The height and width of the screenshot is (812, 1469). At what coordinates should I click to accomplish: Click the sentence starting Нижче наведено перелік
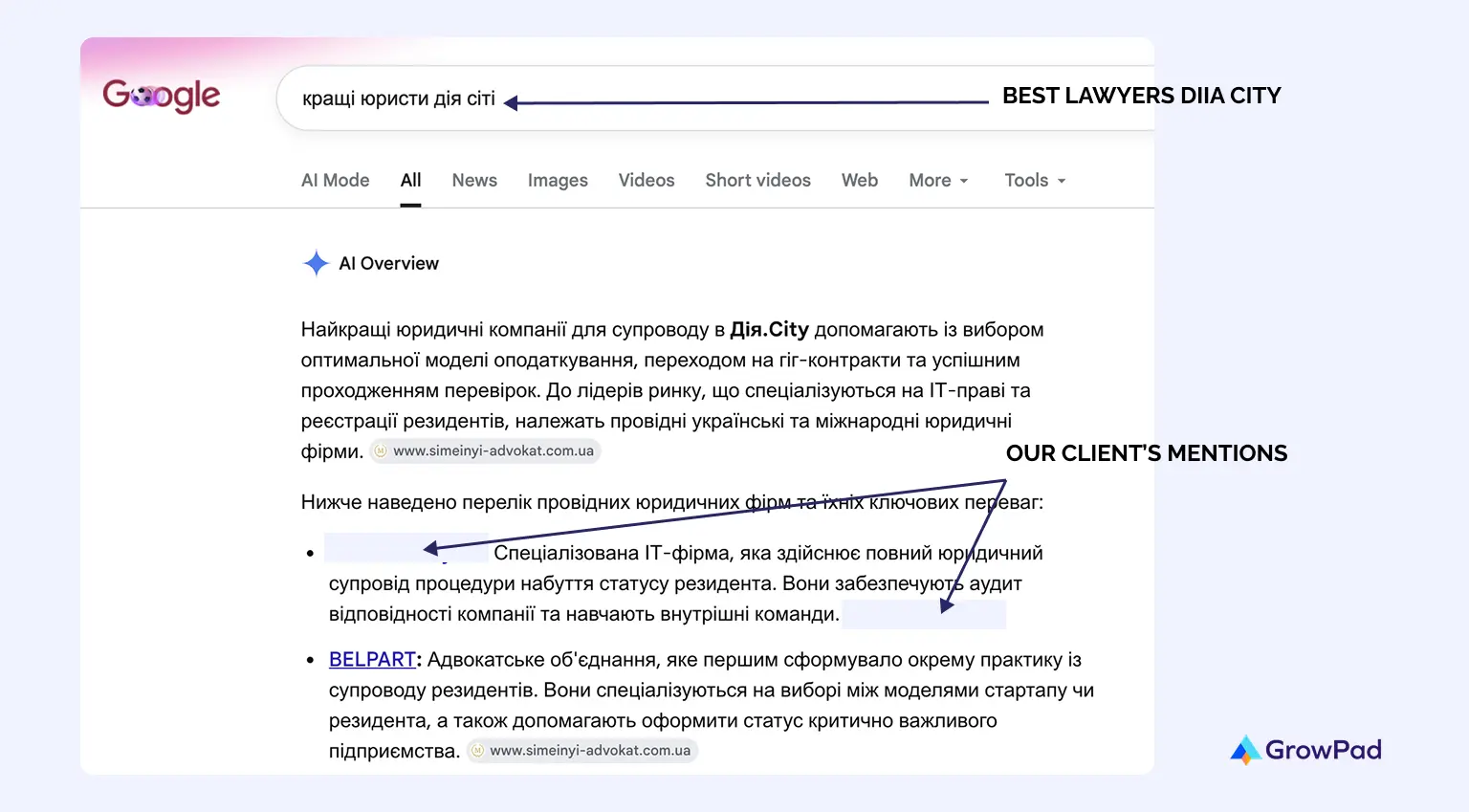(672, 502)
